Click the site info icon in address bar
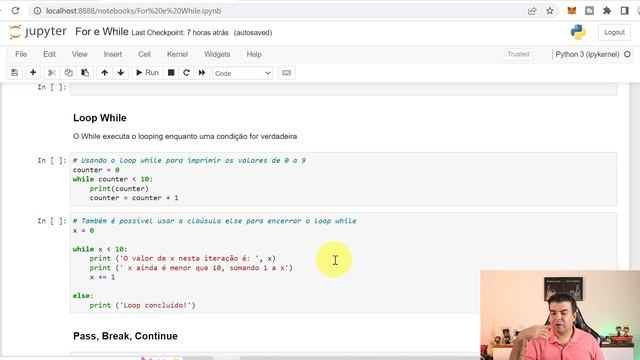 (x=37, y=11)
